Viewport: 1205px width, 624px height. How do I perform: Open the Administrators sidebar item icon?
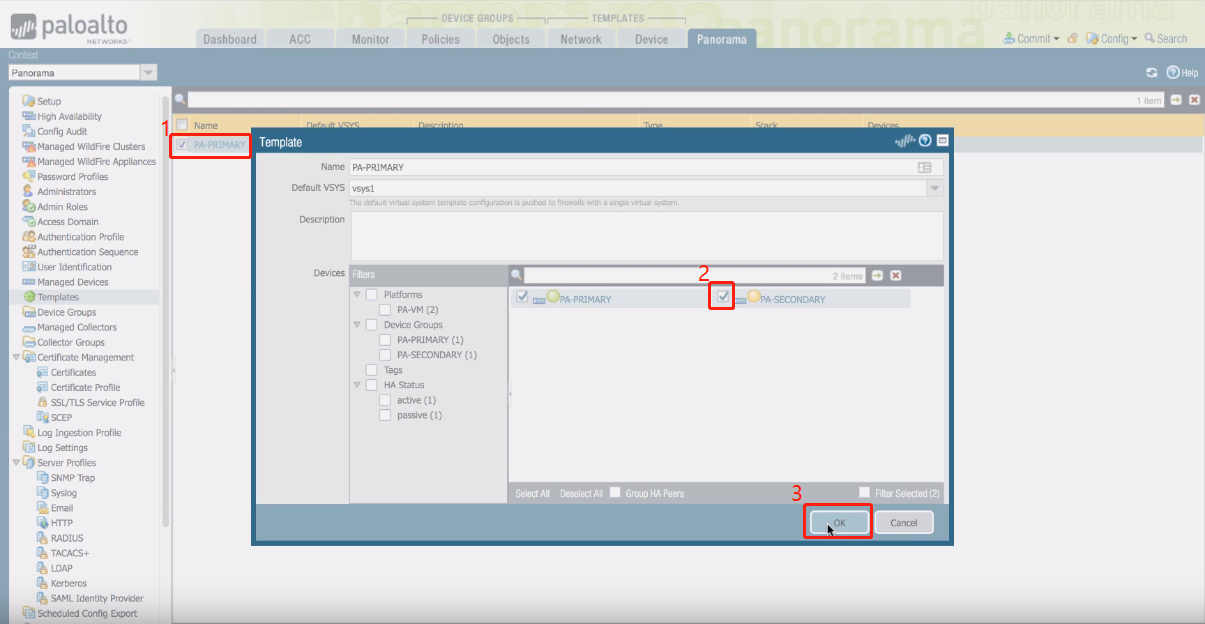coord(28,191)
